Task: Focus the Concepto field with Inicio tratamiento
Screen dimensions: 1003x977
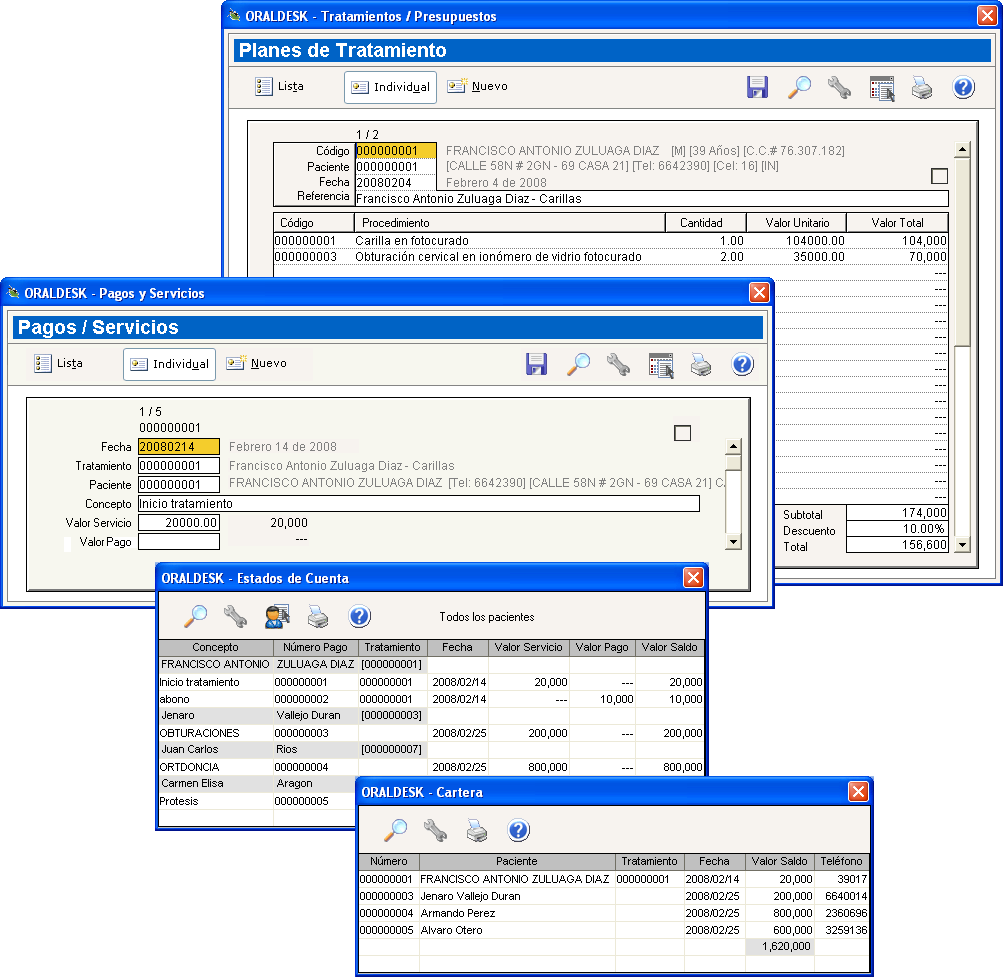Action: pos(419,504)
